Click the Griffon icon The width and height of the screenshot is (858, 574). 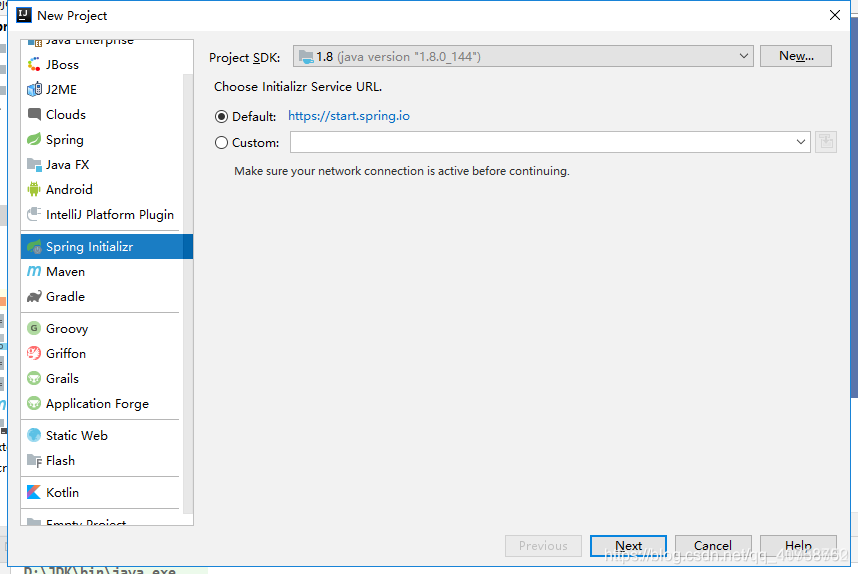tap(34, 353)
